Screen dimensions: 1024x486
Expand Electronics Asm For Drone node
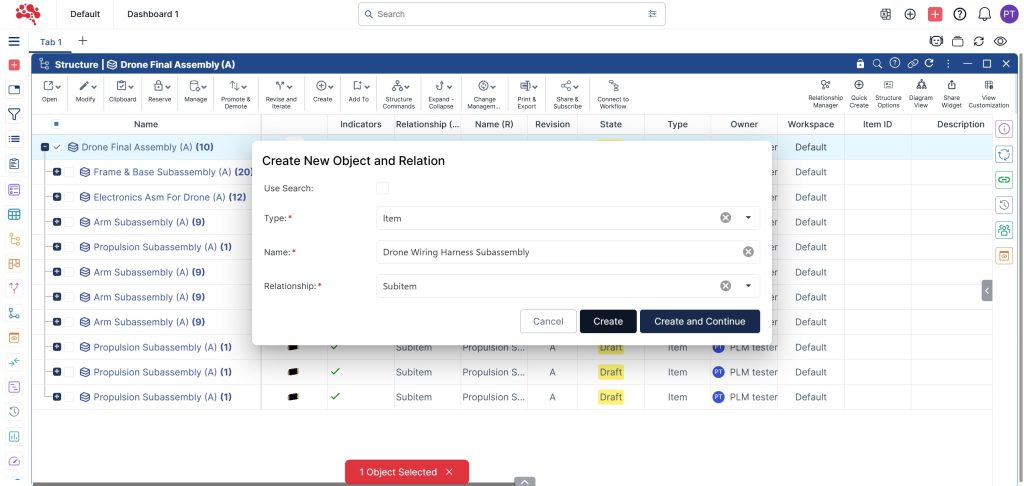pyautogui.click(x=57, y=197)
